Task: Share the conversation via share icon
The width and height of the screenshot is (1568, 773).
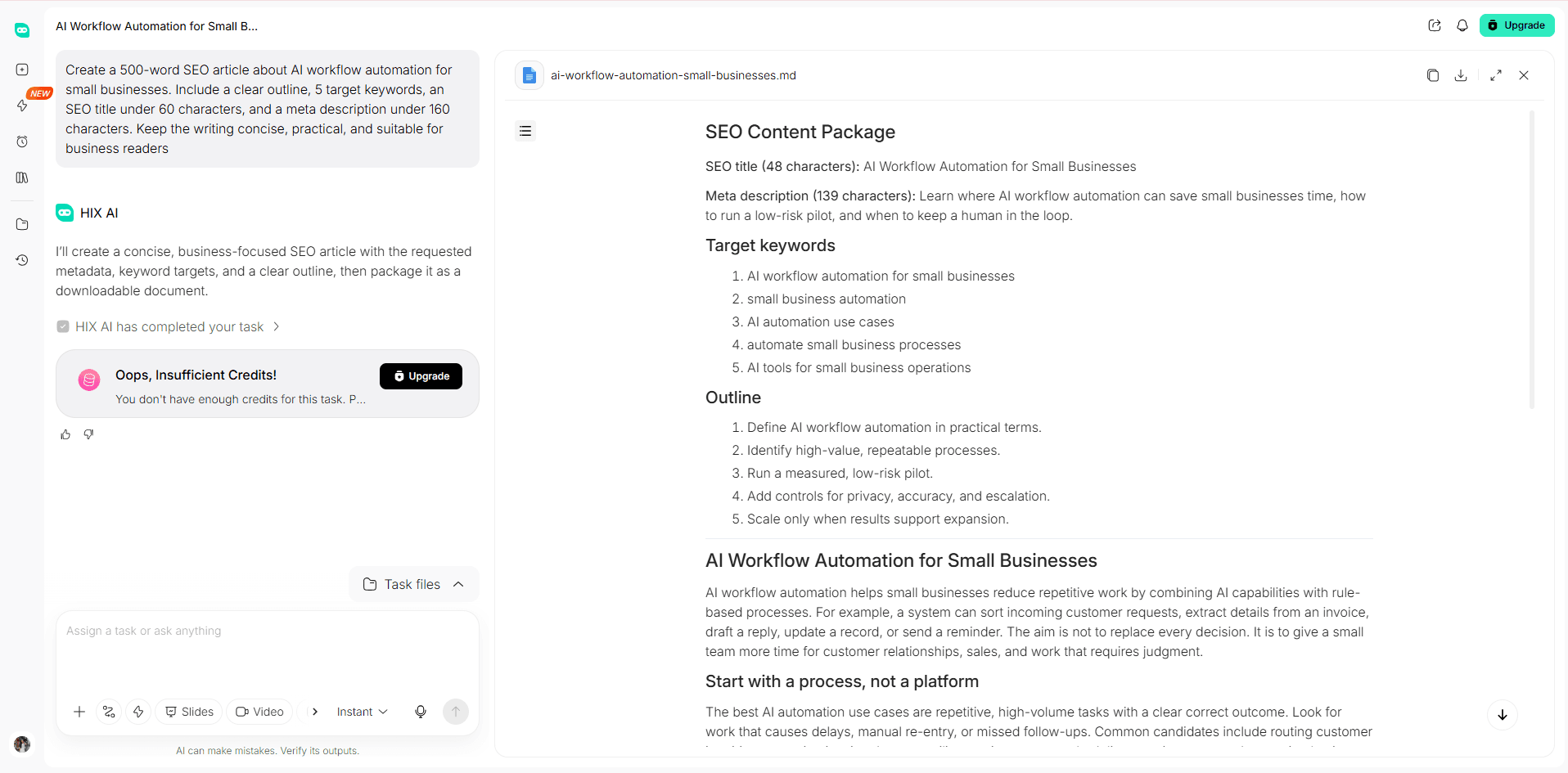Action: (1435, 25)
